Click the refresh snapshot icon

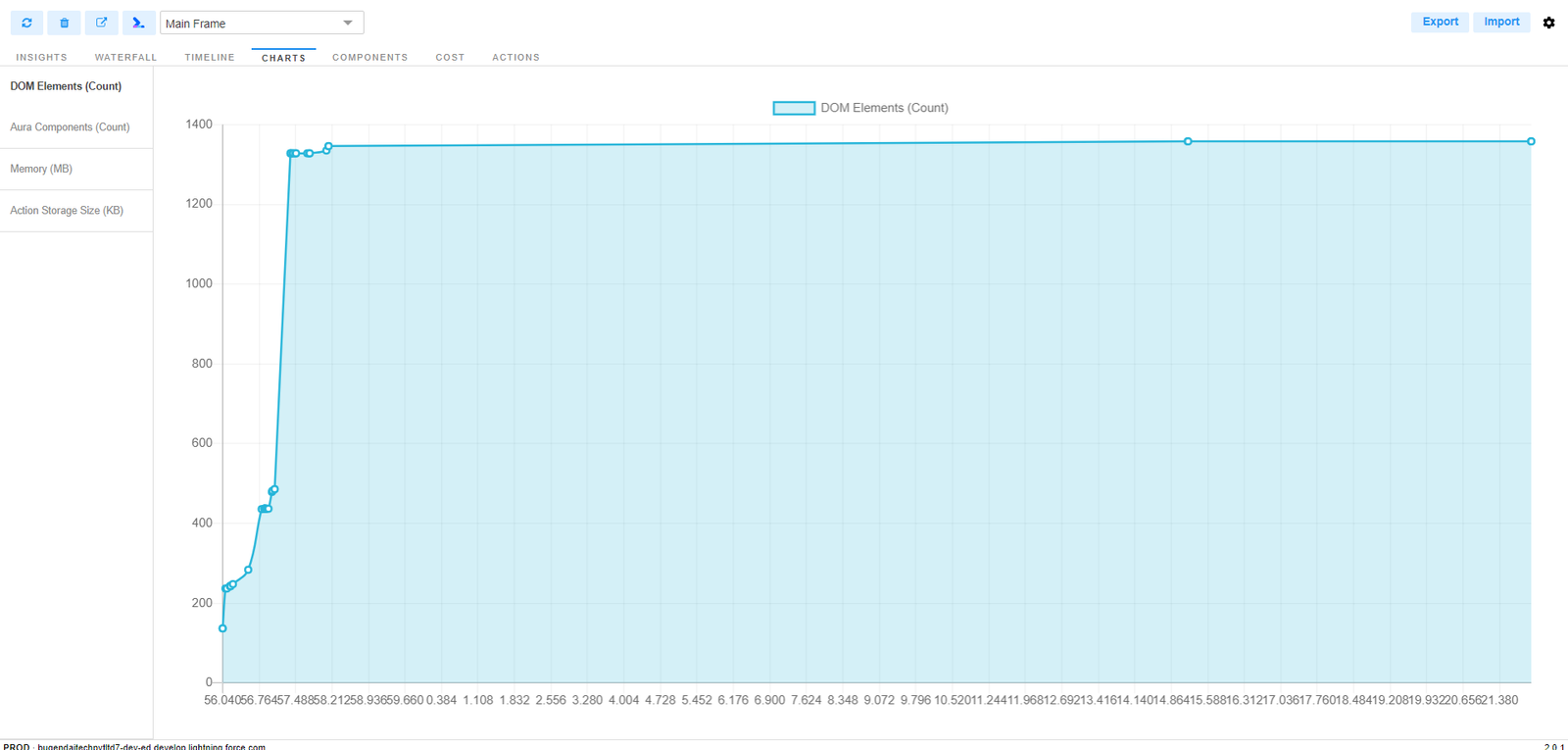click(x=26, y=22)
